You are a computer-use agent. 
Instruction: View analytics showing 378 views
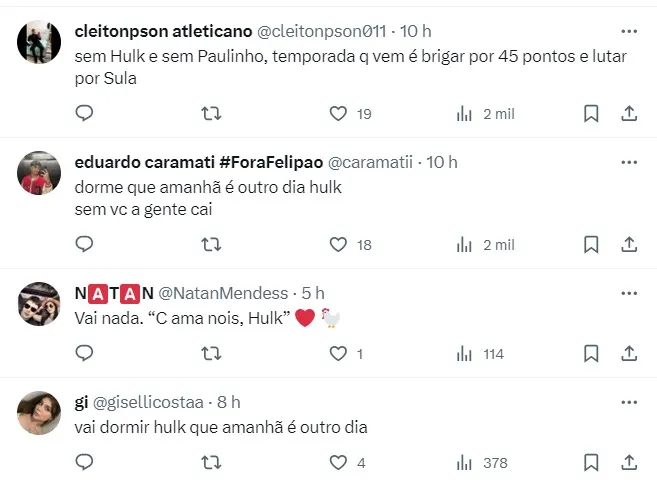[x=465, y=463]
